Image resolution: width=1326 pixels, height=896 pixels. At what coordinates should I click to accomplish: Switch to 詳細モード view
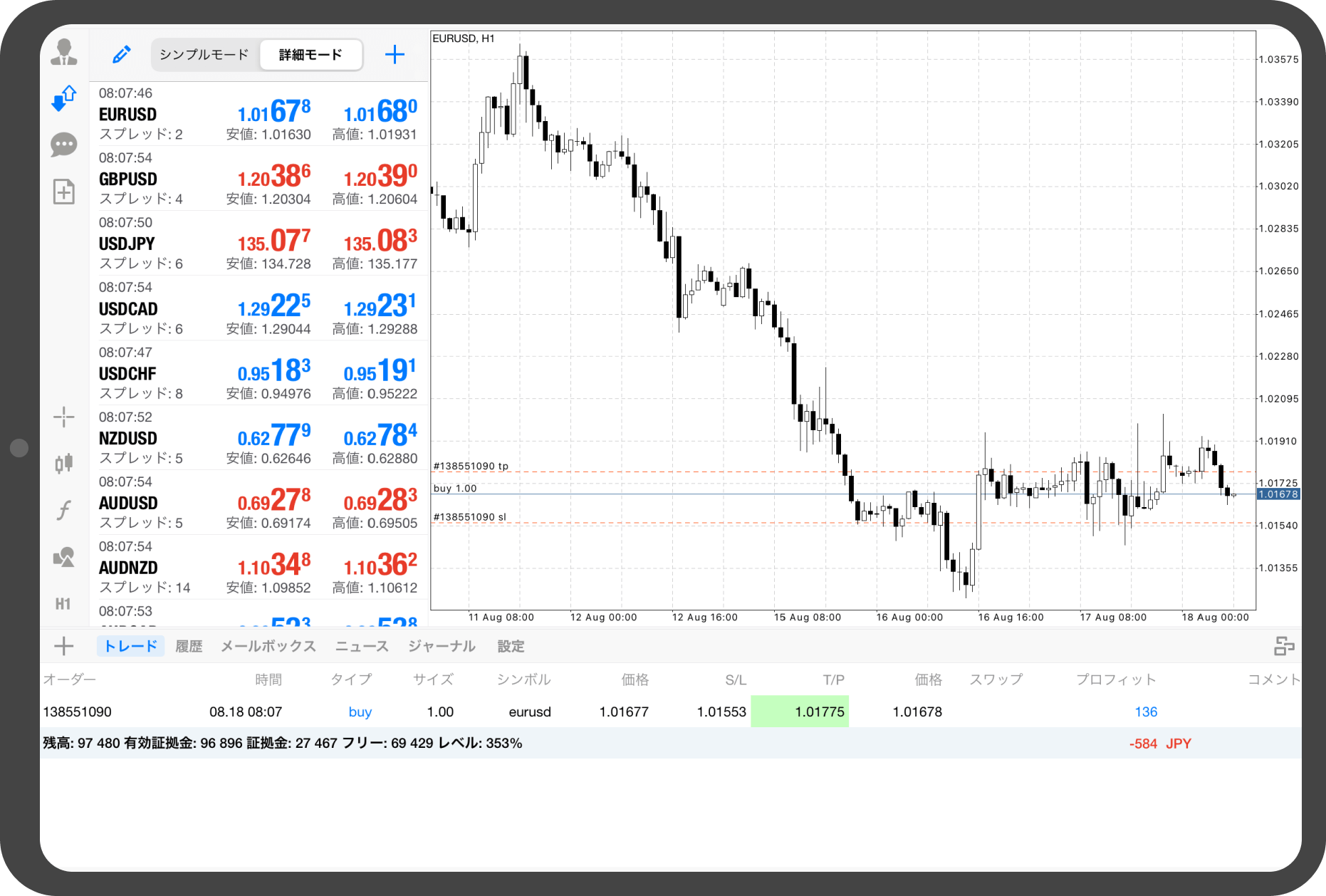pos(310,55)
